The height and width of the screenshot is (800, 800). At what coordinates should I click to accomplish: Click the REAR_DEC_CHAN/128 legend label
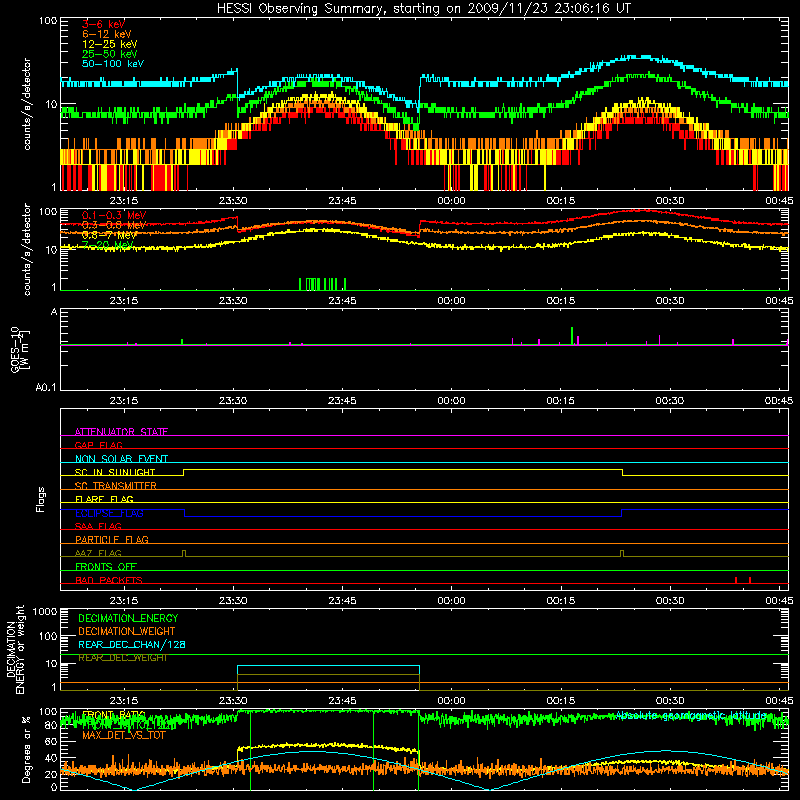coord(132,644)
